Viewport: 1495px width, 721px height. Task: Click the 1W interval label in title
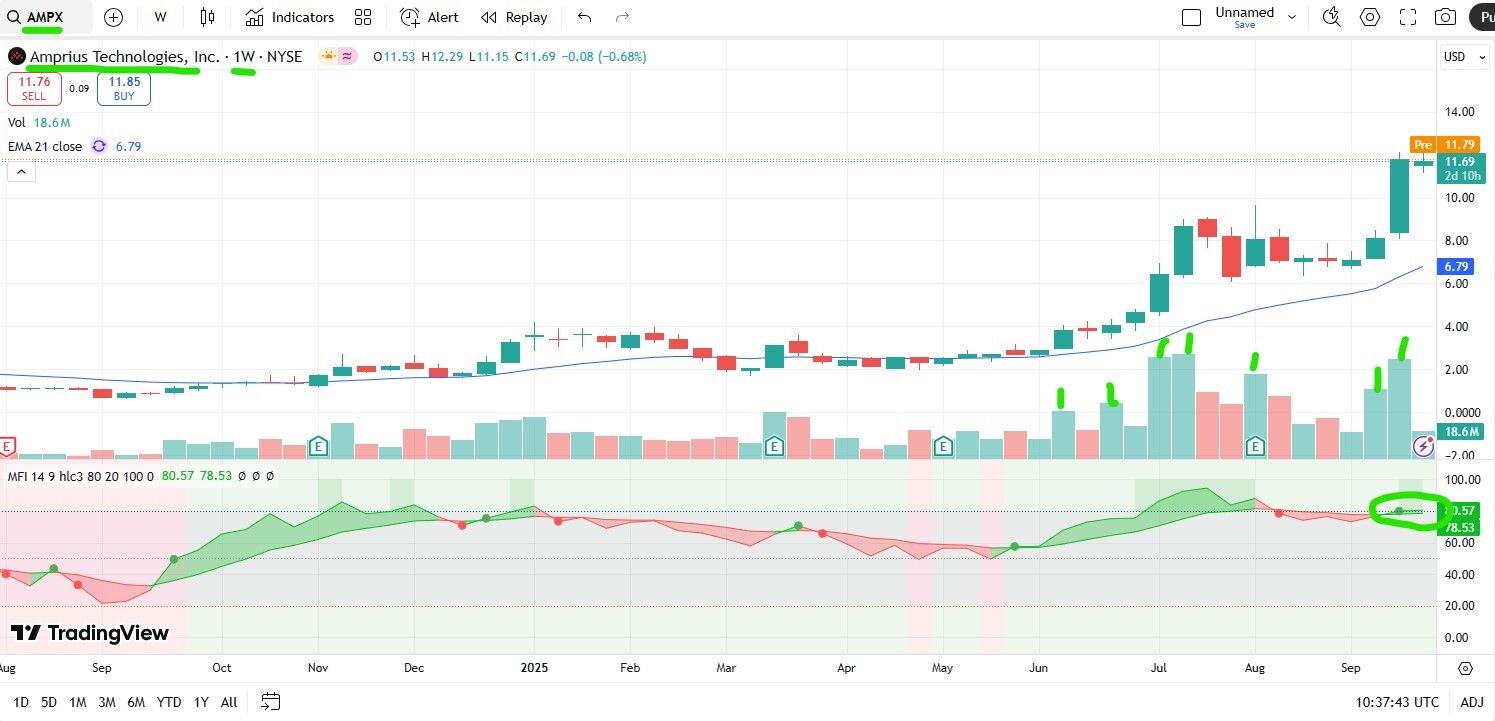pos(243,57)
